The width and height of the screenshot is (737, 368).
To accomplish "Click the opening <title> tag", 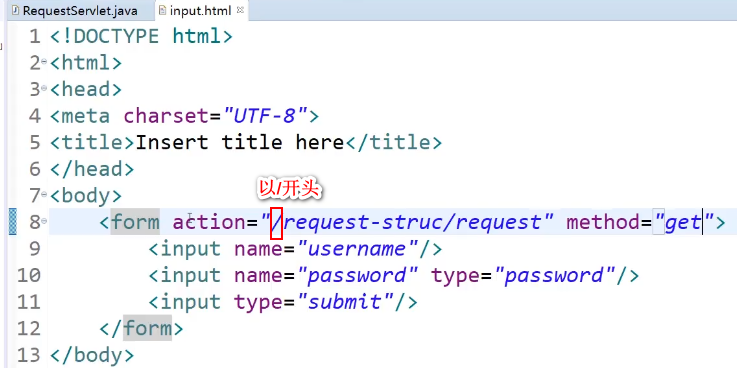I will click(93, 142).
